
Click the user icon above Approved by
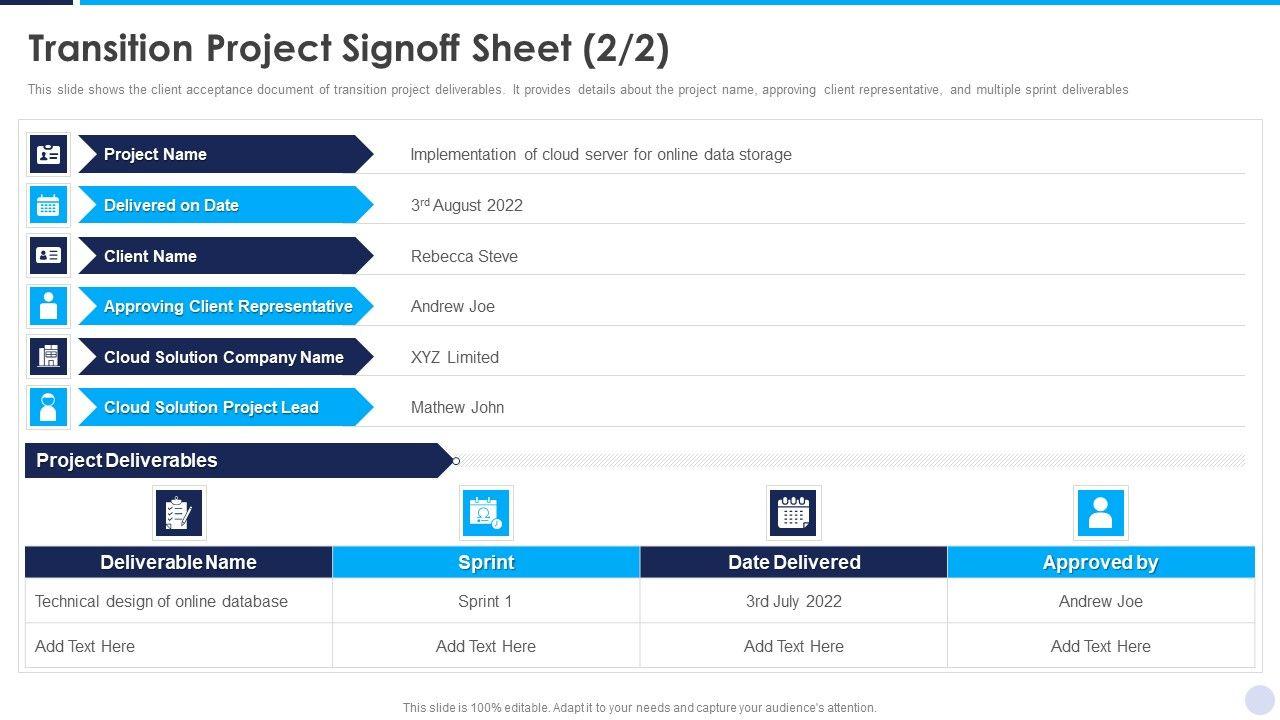coord(1100,513)
